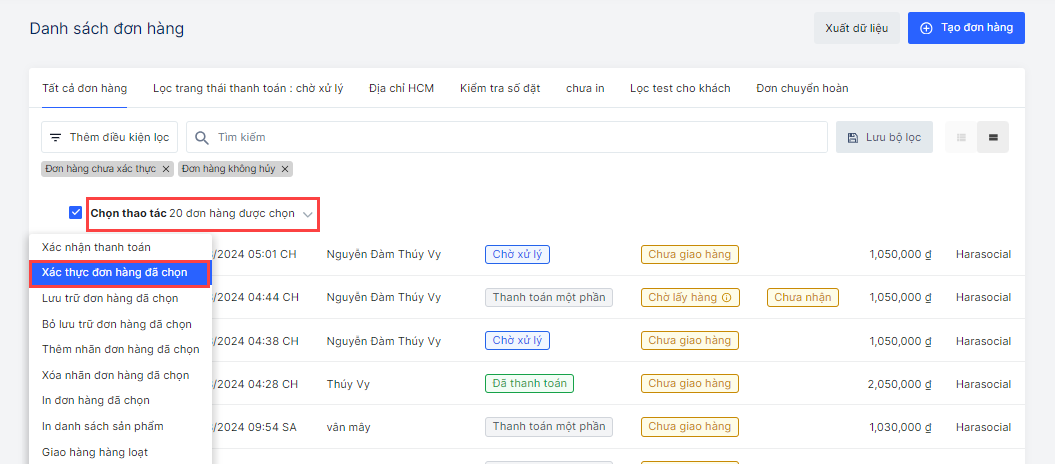Click Thêm điều kiện lọc button
The image size is (1055, 464).
point(110,137)
